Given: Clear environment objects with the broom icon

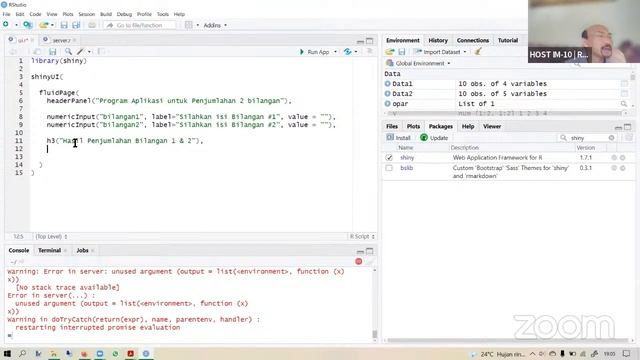Looking at the screenshot, I should (478, 51).
